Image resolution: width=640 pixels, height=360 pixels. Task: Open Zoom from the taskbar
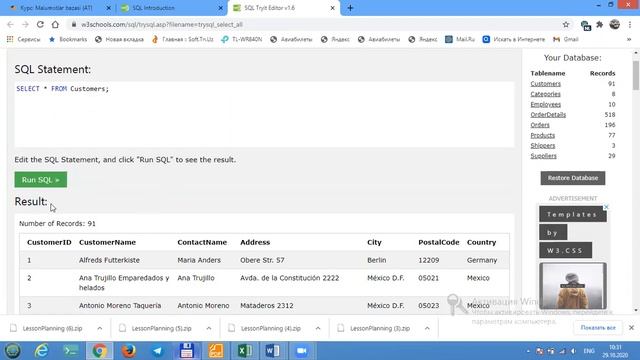(x=302, y=351)
